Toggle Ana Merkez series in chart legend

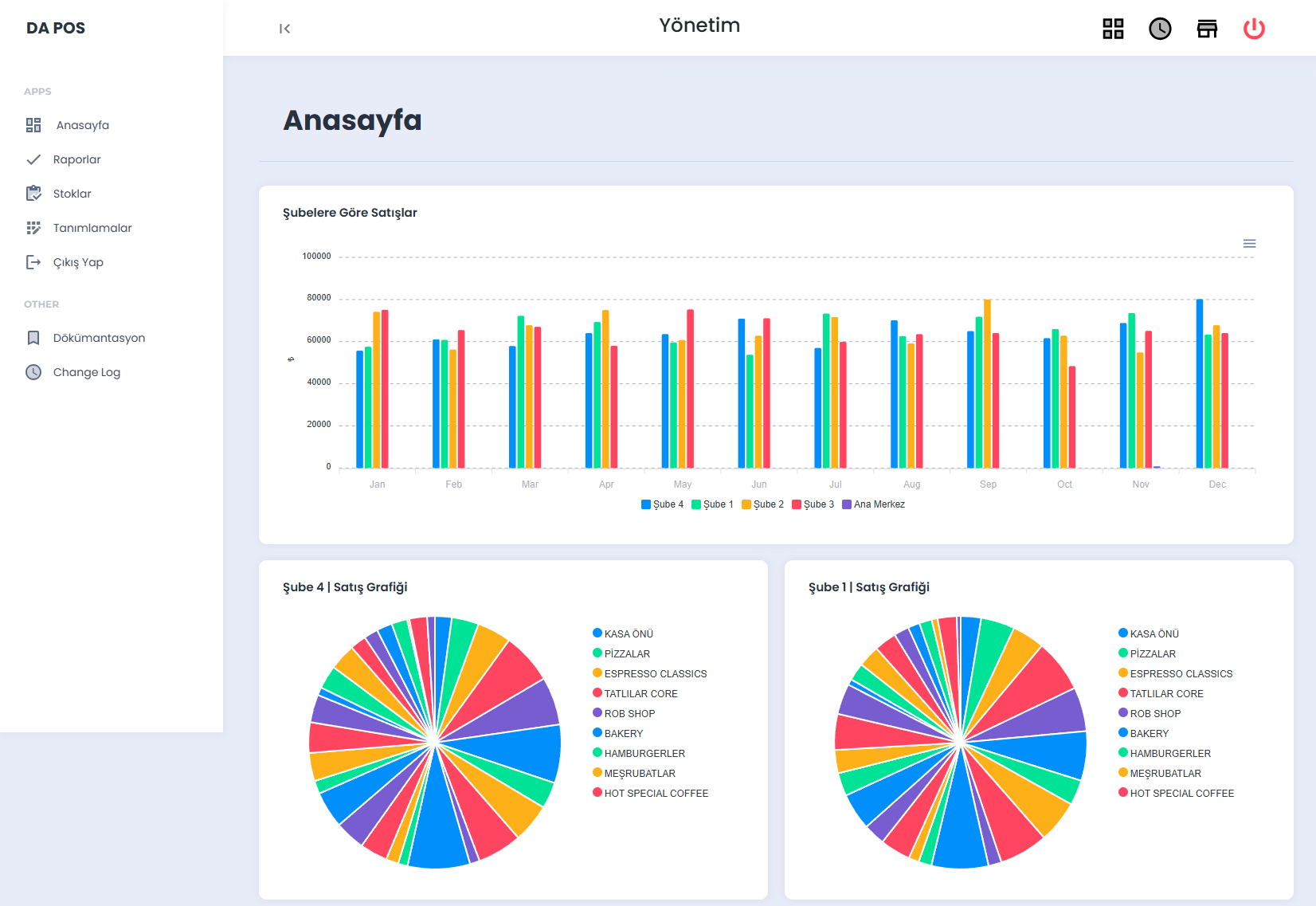coord(874,504)
